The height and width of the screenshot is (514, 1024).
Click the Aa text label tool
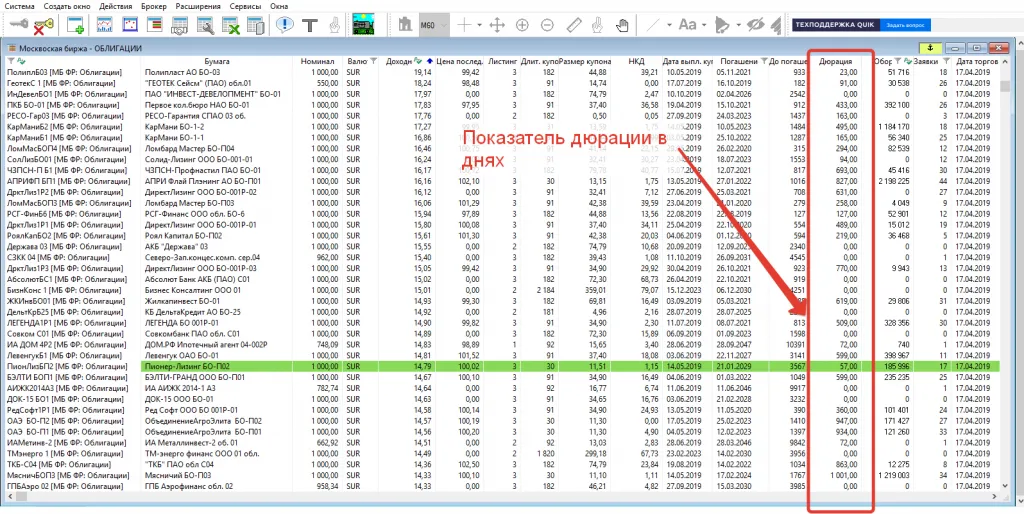coord(688,25)
